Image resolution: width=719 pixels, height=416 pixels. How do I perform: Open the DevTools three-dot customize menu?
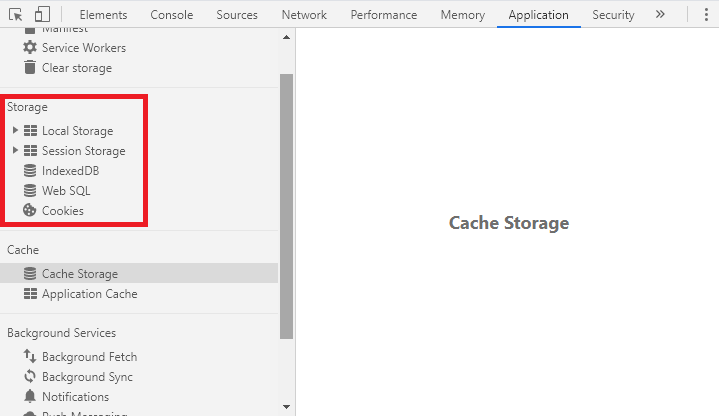click(706, 15)
